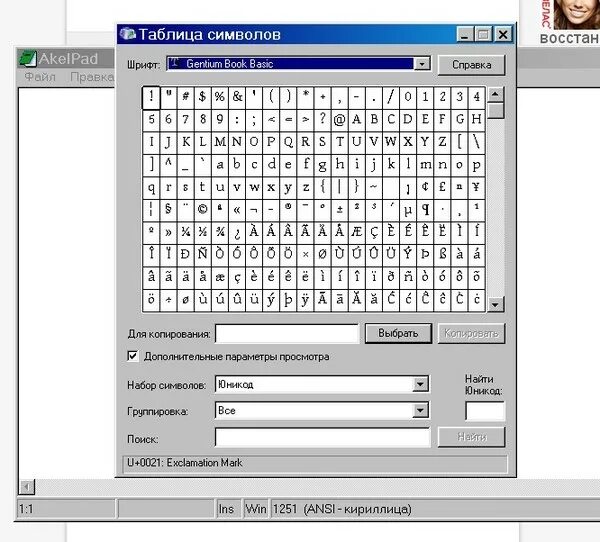This screenshot has height=542, width=600.
Task: Click the AkelPad application icon
Action: (x=28, y=59)
